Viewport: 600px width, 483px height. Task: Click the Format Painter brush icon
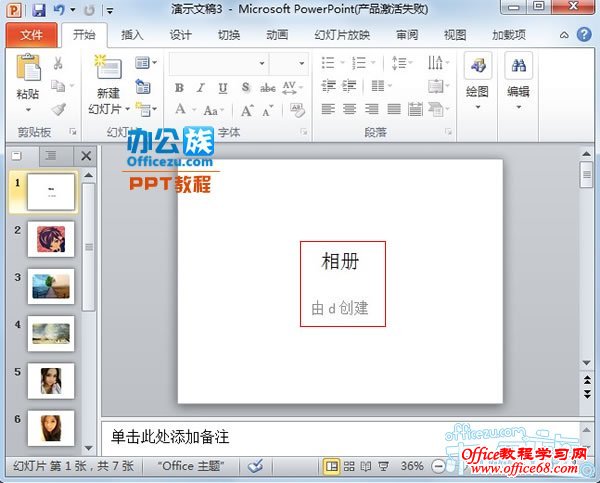tap(58, 109)
